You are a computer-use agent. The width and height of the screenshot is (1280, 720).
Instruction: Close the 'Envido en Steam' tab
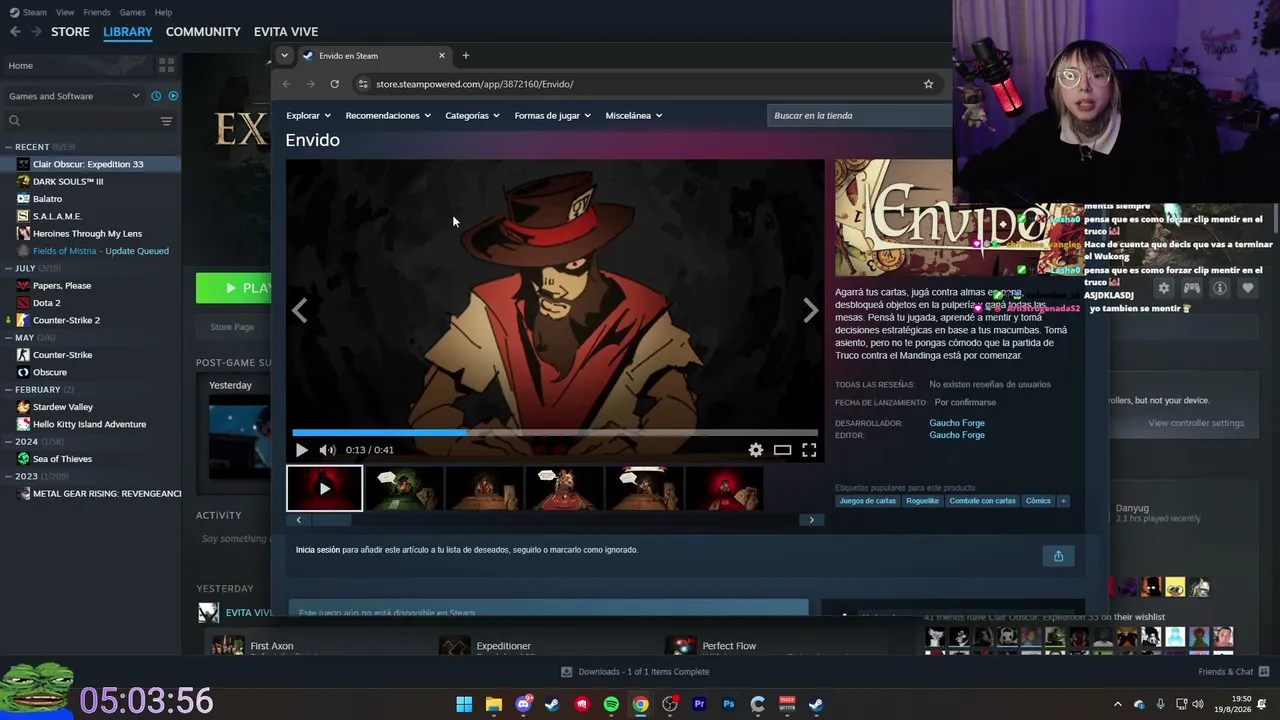click(x=442, y=56)
